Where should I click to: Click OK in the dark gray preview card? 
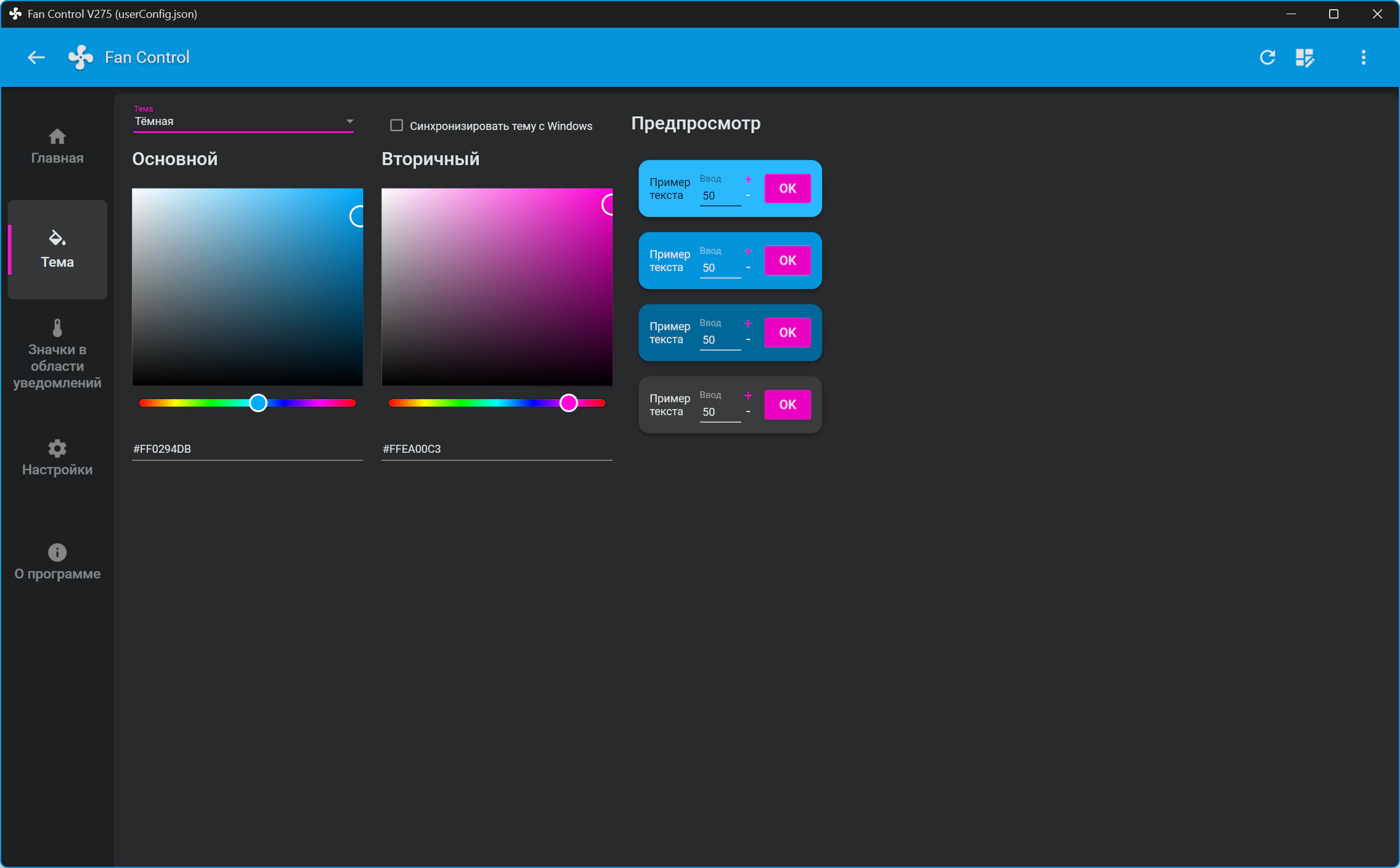787,405
